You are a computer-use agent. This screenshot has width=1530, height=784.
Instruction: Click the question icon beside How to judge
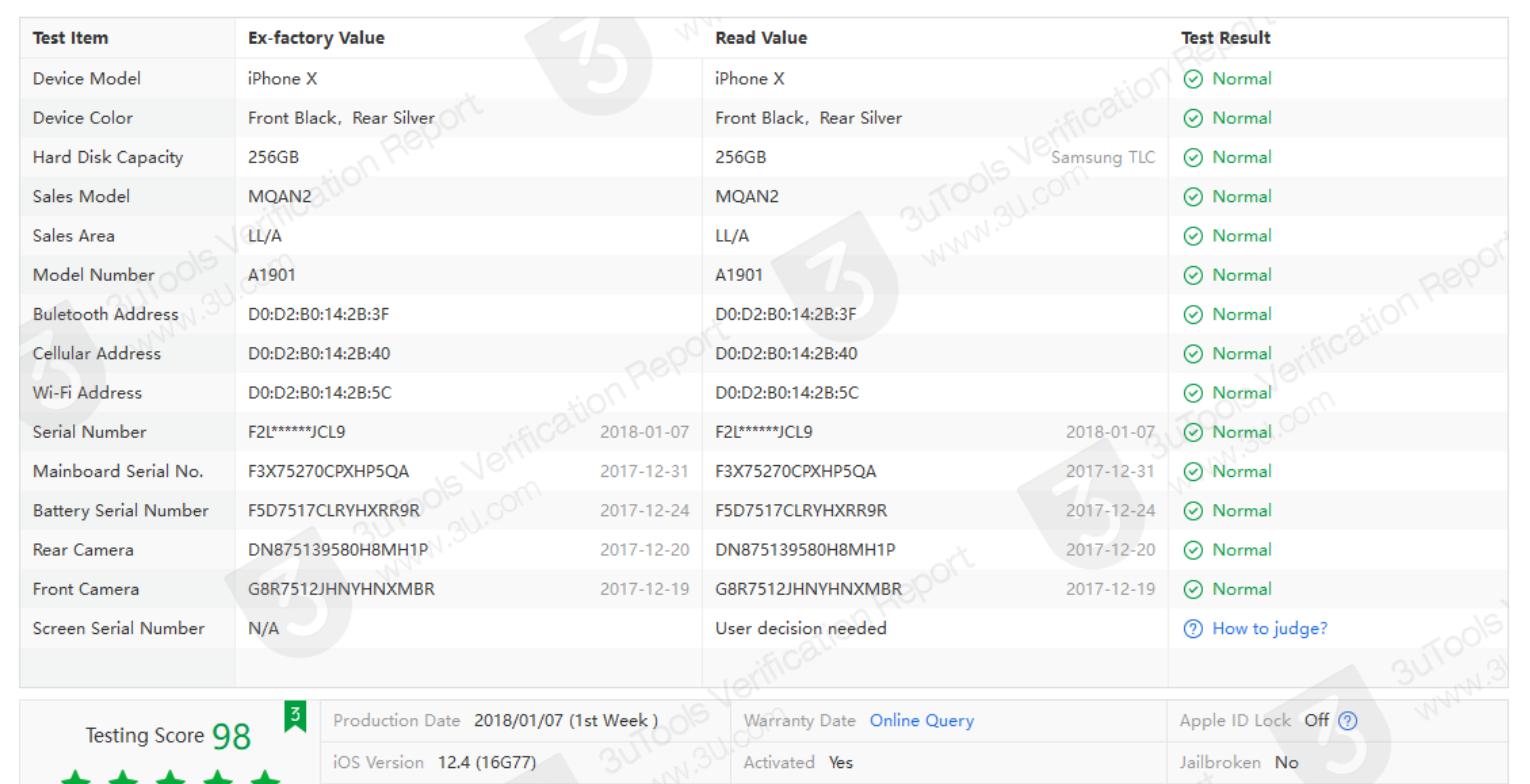pyautogui.click(x=1192, y=629)
